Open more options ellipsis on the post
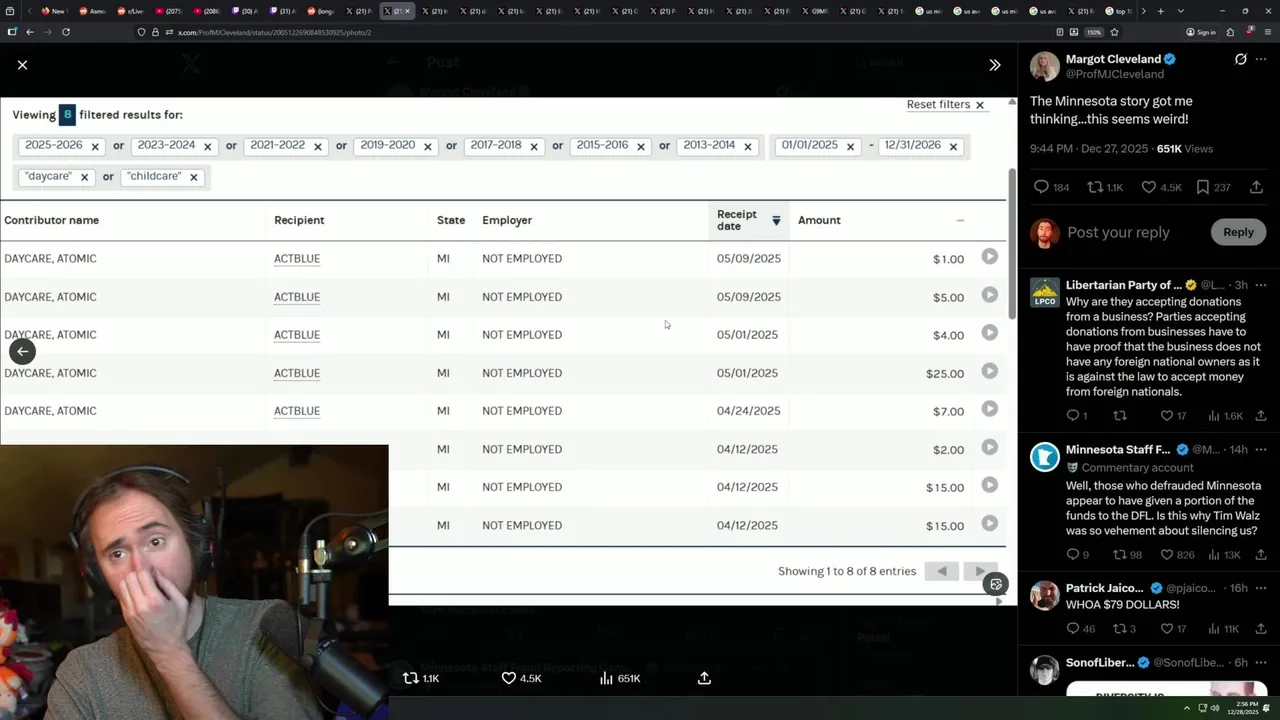 (1261, 59)
